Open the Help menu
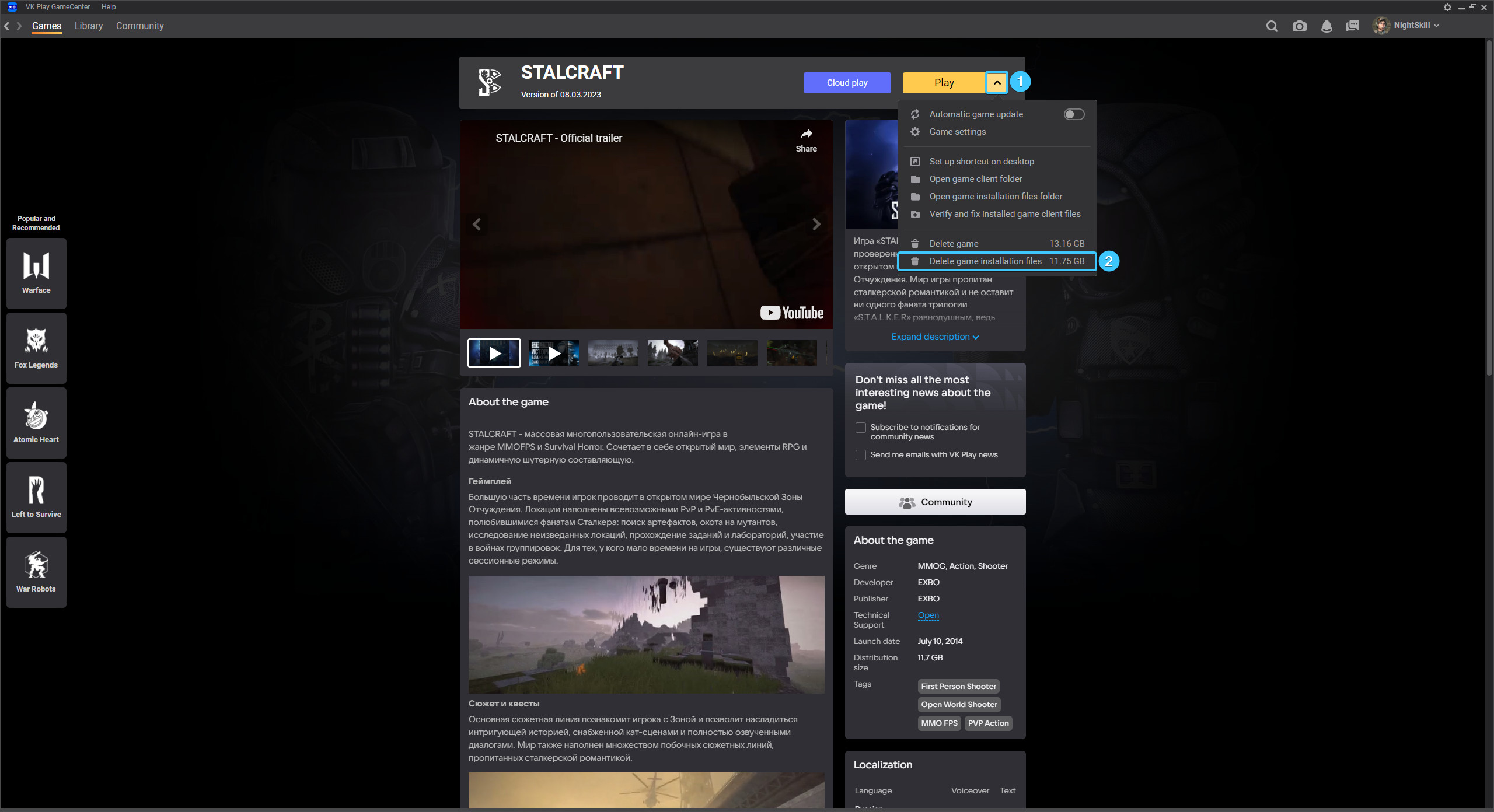The image size is (1494, 812). [109, 7]
